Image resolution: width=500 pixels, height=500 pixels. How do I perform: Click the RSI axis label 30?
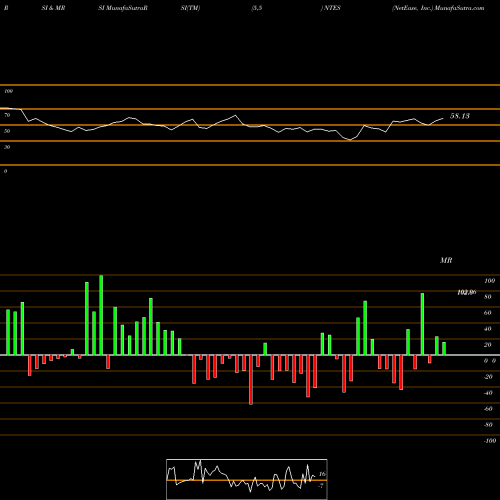[x=7, y=147]
